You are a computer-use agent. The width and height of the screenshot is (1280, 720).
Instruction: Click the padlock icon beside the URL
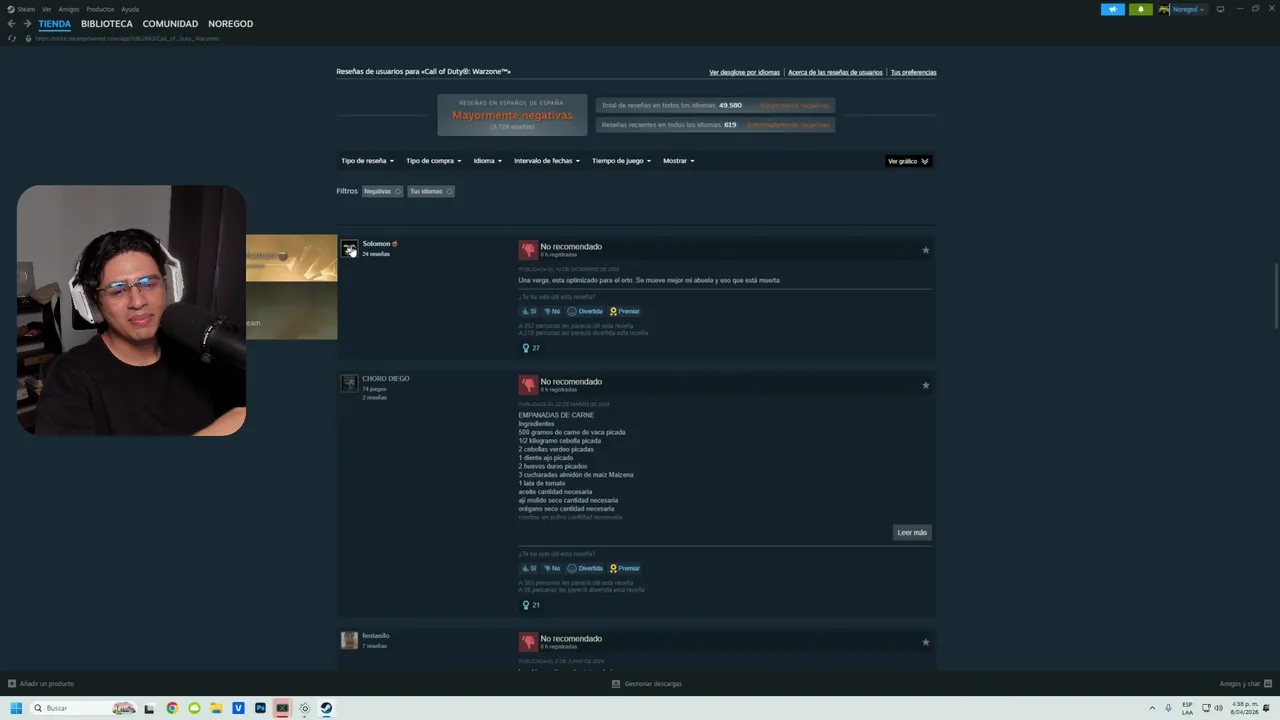pyautogui.click(x=28, y=38)
